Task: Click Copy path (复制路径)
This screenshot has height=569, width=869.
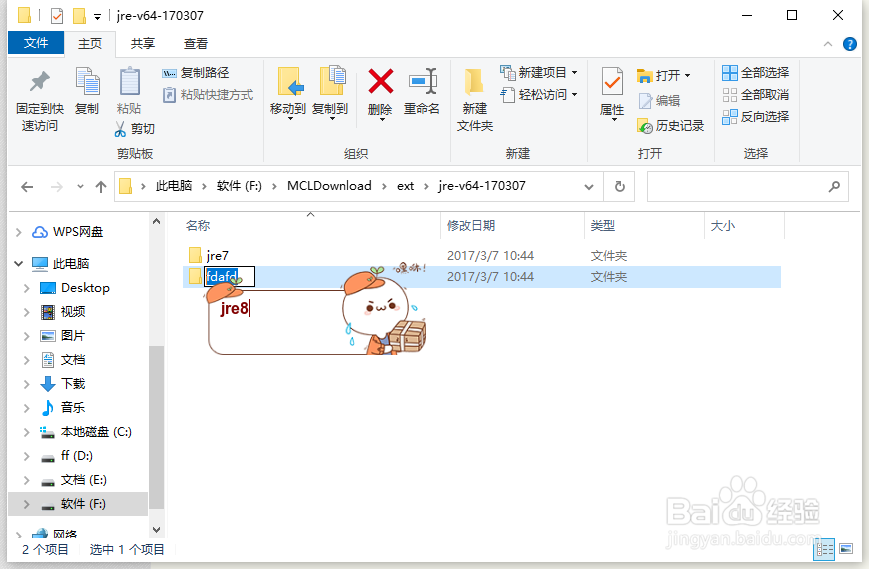Action: pos(196,73)
